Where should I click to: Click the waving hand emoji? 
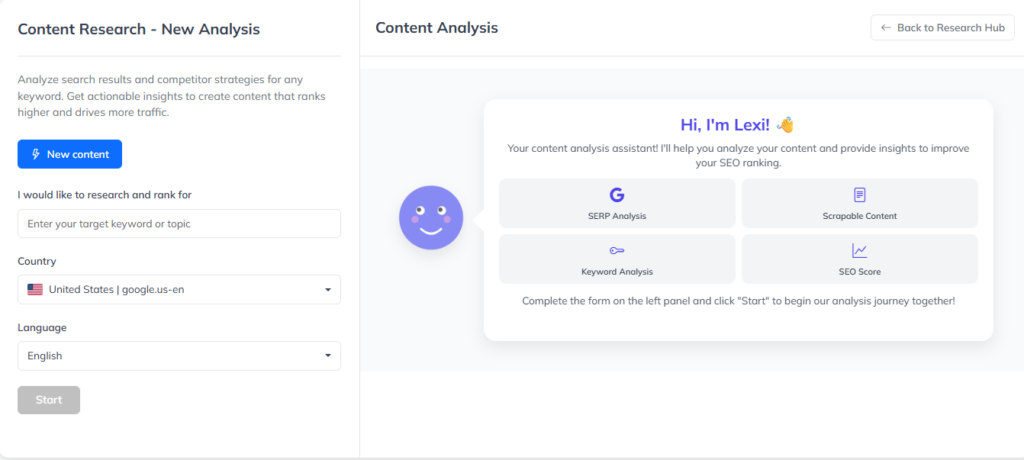[785, 125]
